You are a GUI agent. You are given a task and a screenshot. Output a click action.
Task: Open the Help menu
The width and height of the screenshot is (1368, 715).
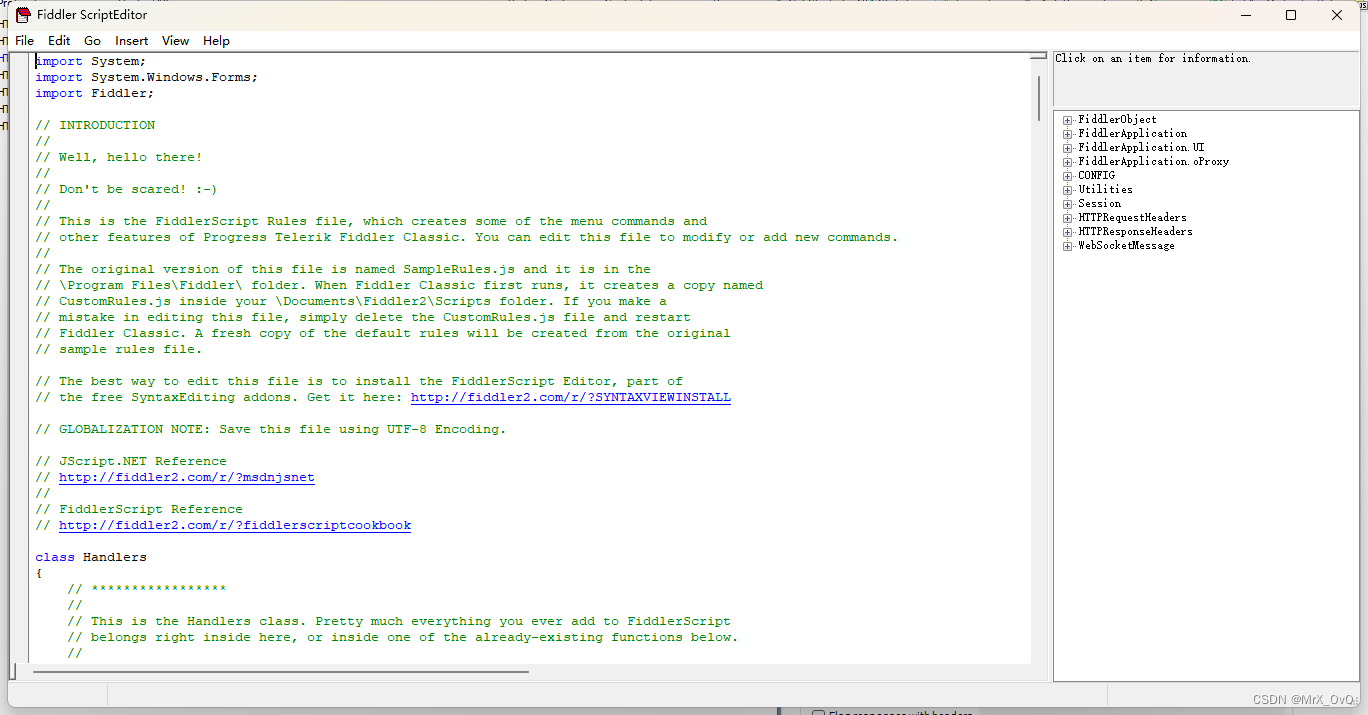tap(216, 41)
